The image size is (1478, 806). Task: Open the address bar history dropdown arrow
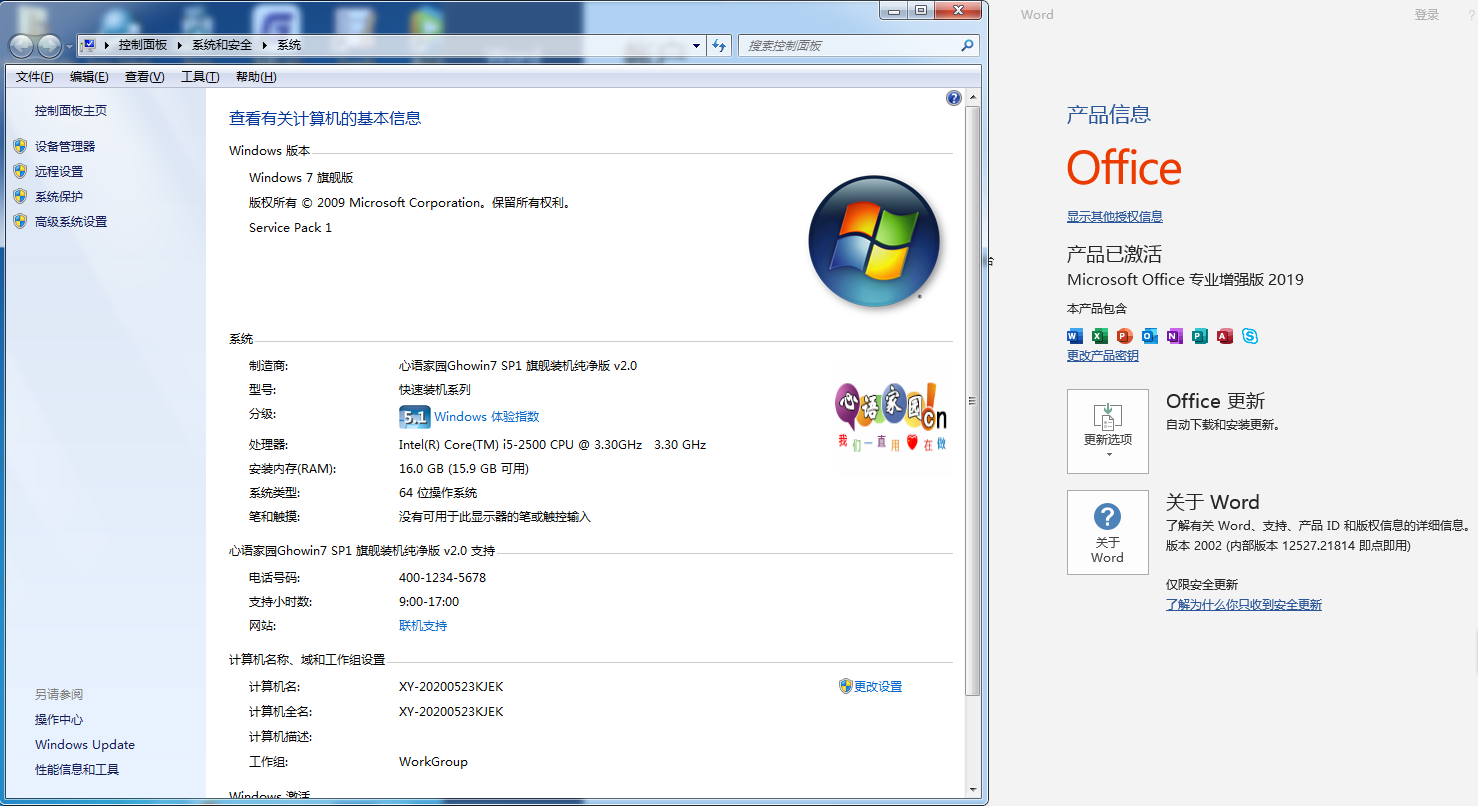[697, 45]
